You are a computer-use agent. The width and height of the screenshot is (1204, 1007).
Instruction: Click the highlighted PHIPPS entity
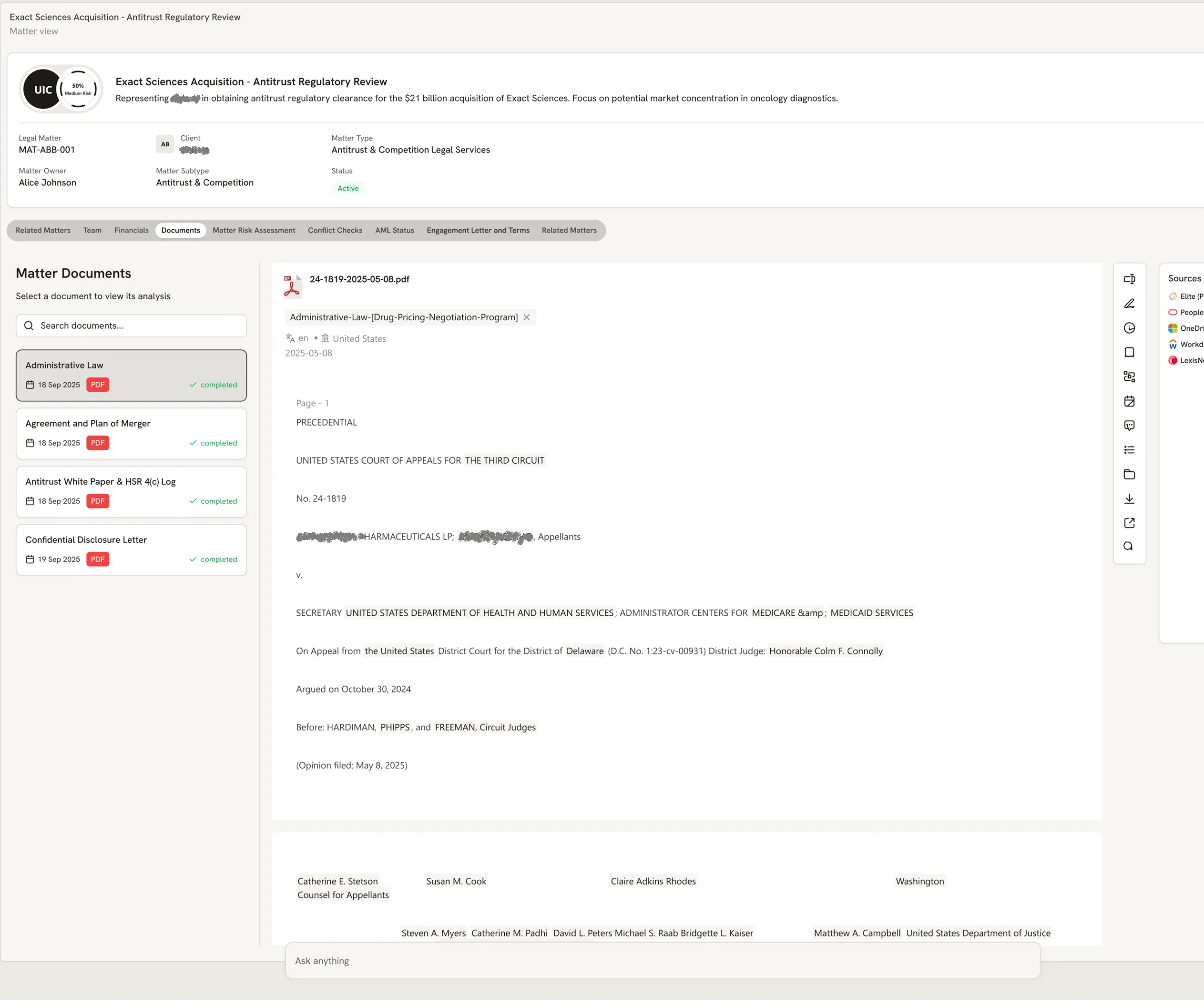tap(395, 727)
